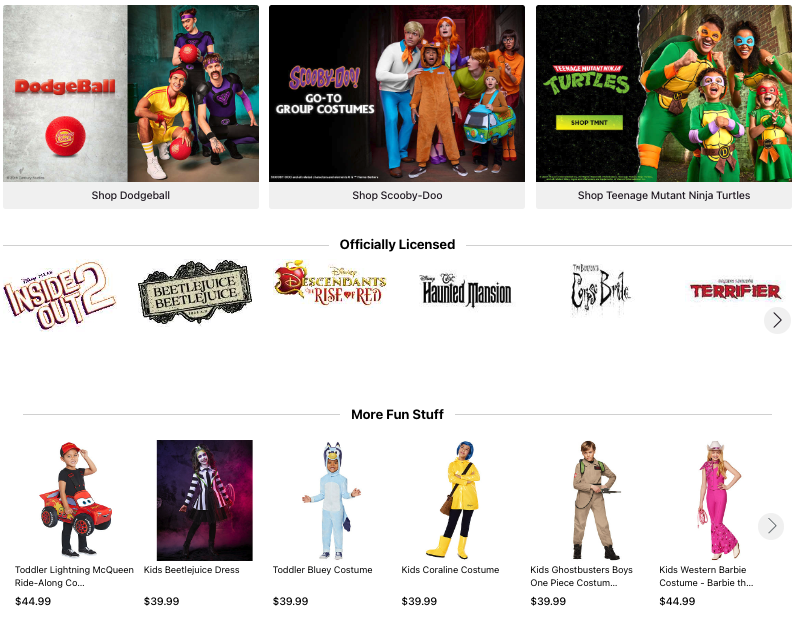
Task: Go to Shop Teenage Mutant Ninja Turtles
Action: click(x=663, y=195)
